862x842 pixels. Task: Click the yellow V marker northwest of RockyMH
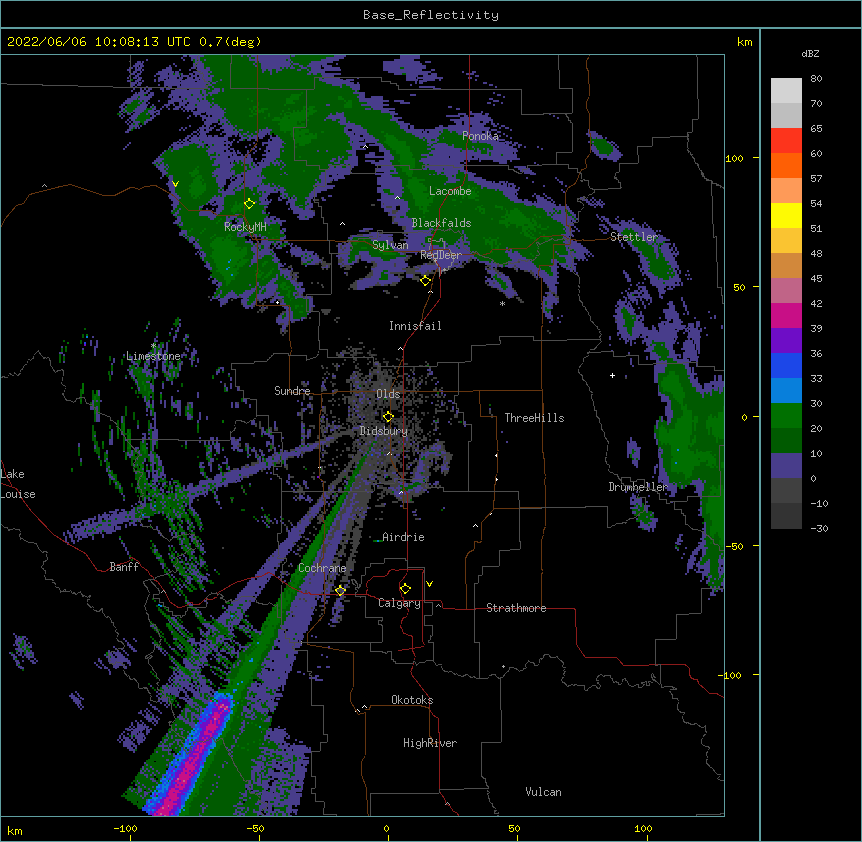pos(175,184)
